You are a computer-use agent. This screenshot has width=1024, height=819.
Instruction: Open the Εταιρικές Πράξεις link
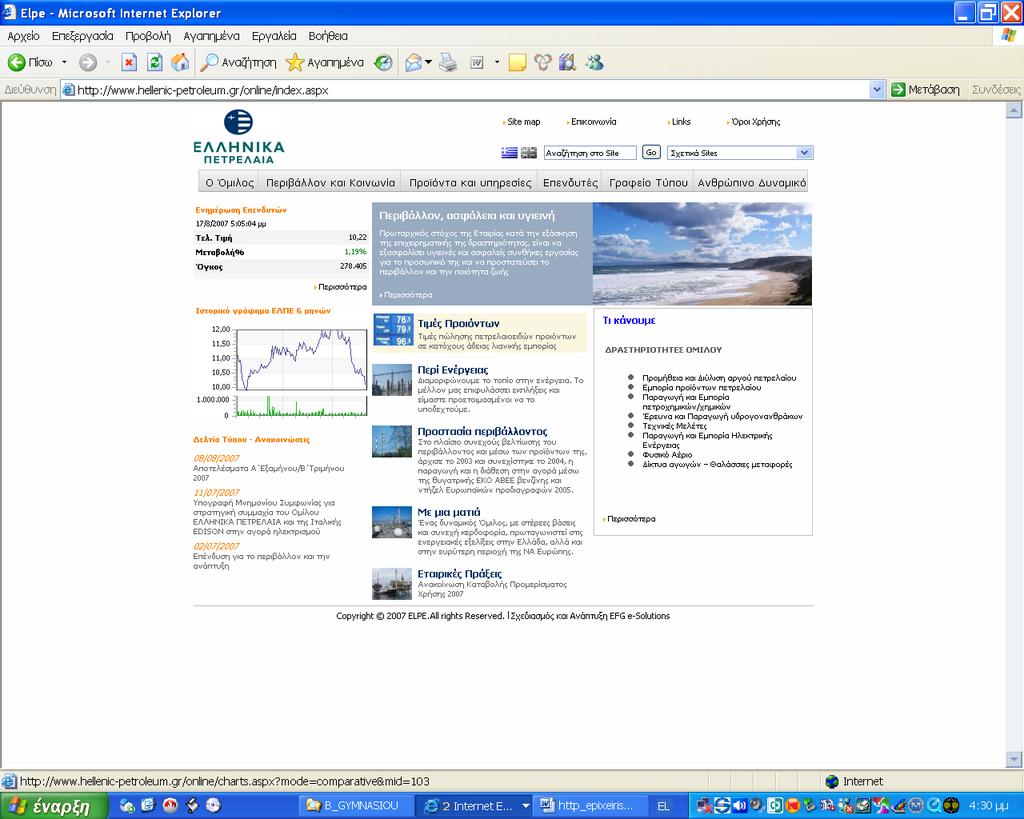459,573
